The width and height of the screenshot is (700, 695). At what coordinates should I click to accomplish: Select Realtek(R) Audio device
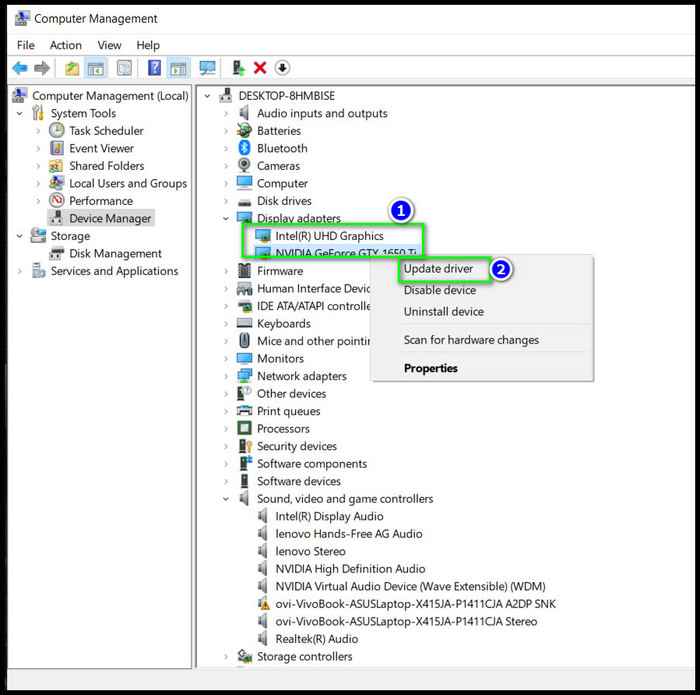click(x=317, y=639)
